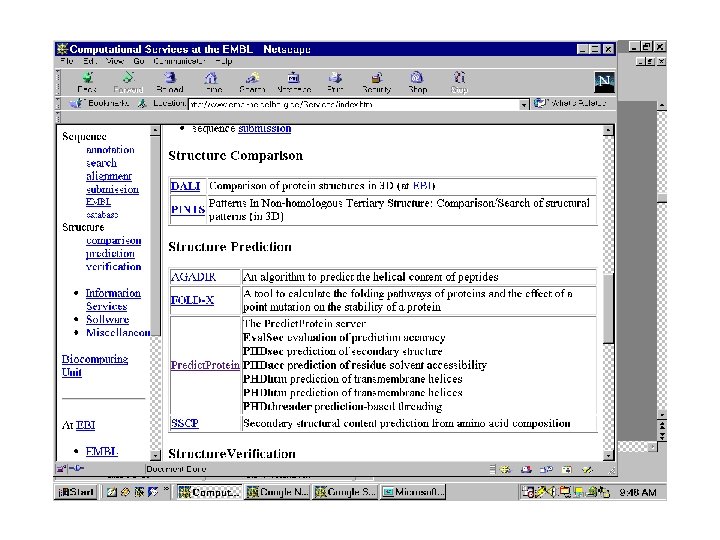Open the EBI link after 'At'

click(85, 425)
